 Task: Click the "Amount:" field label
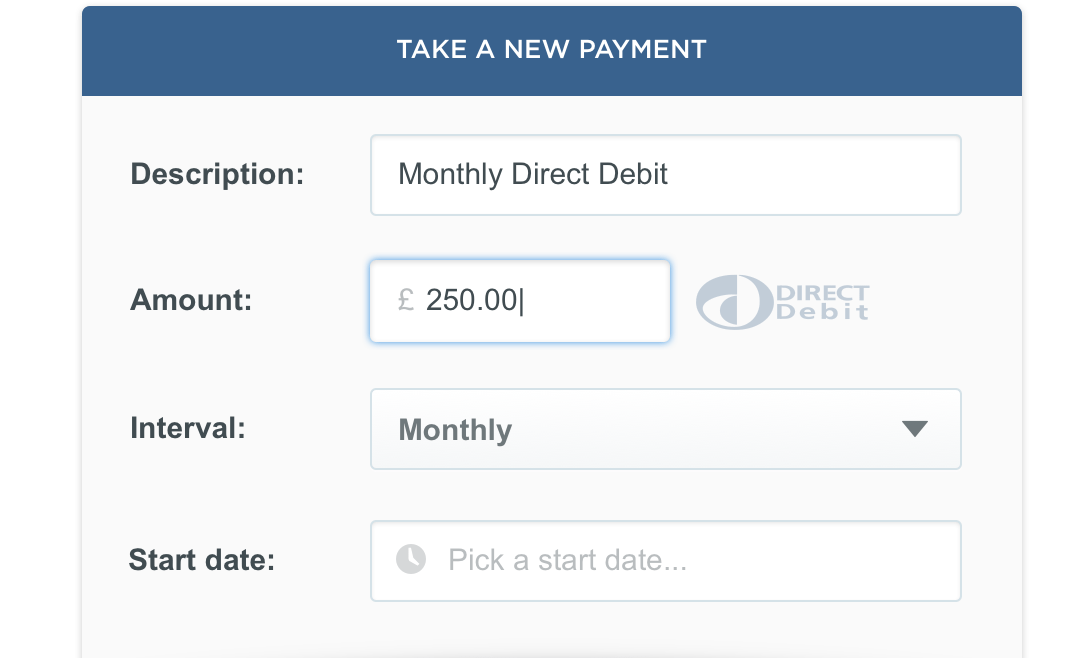191,300
